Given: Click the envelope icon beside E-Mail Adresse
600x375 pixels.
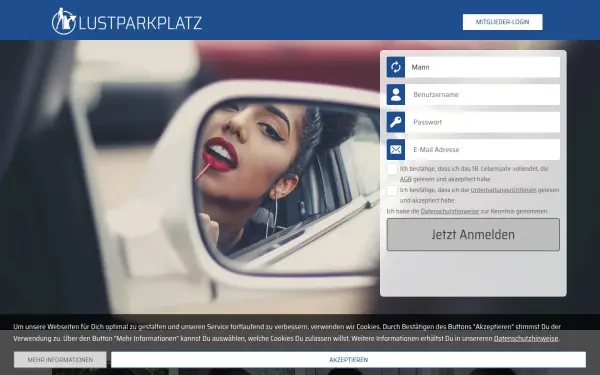Looking at the screenshot, I should tap(396, 150).
